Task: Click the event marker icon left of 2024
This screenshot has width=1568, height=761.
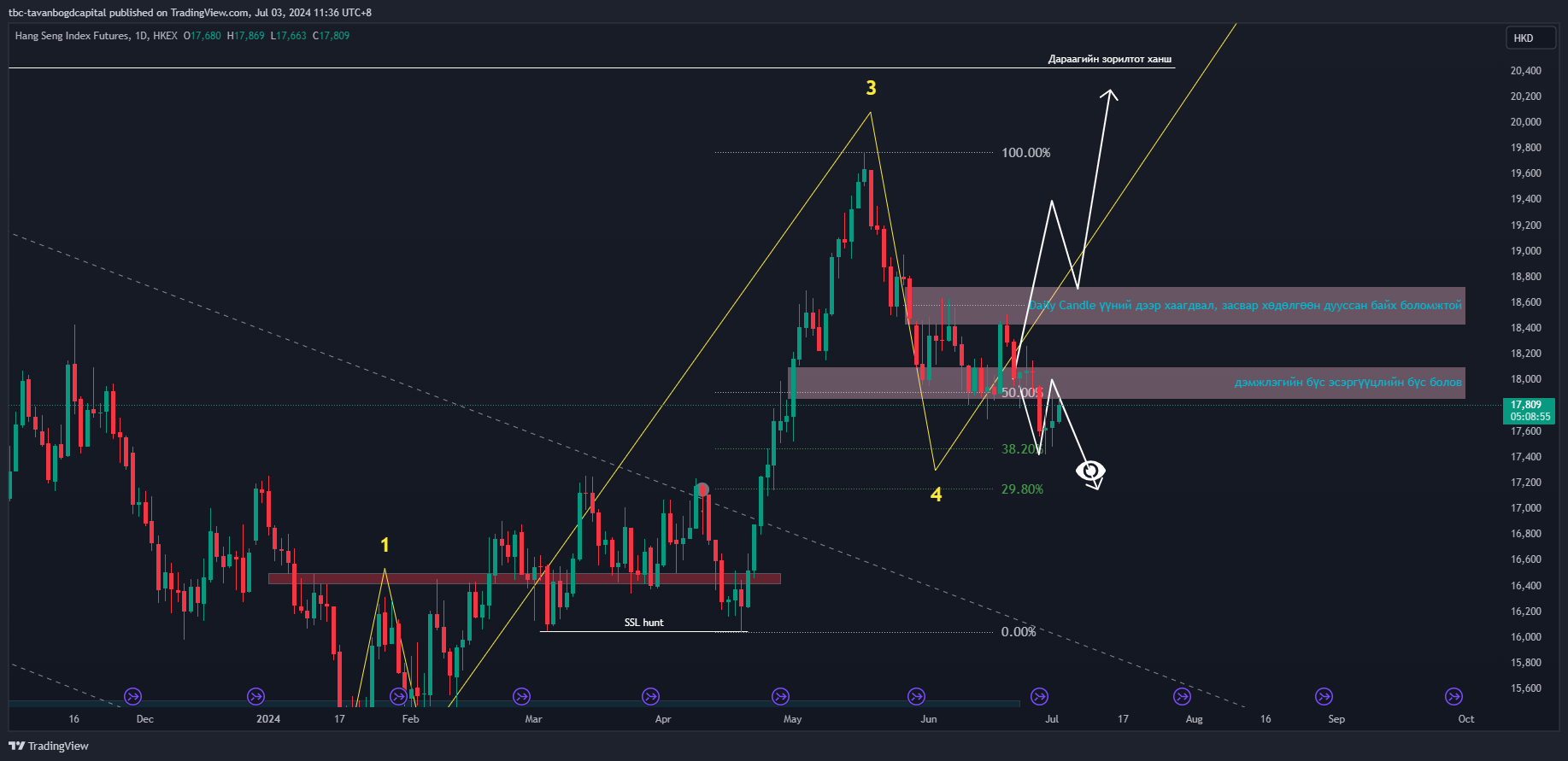Action: pos(255,696)
